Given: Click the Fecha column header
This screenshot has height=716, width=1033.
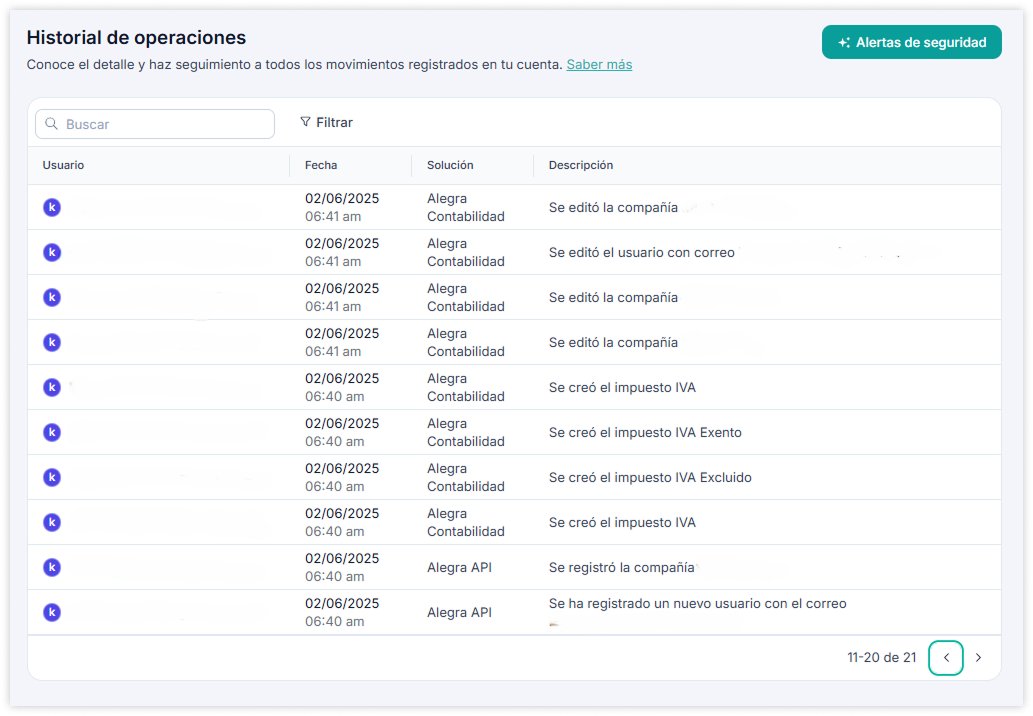Looking at the screenshot, I should click(321, 165).
